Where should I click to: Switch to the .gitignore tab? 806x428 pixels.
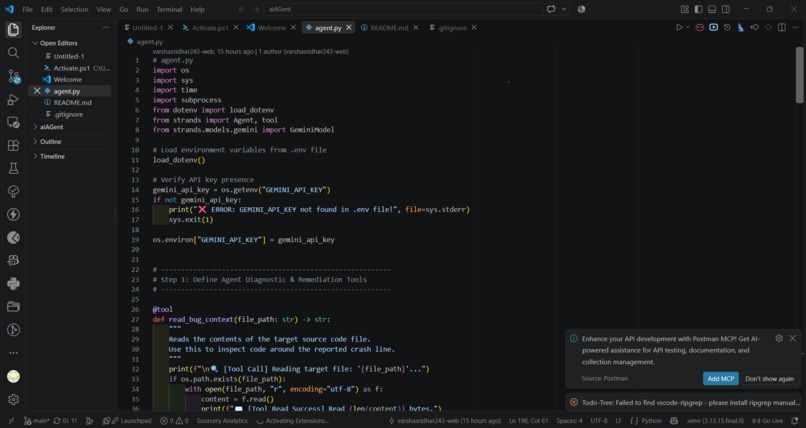pyautogui.click(x=452, y=28)
